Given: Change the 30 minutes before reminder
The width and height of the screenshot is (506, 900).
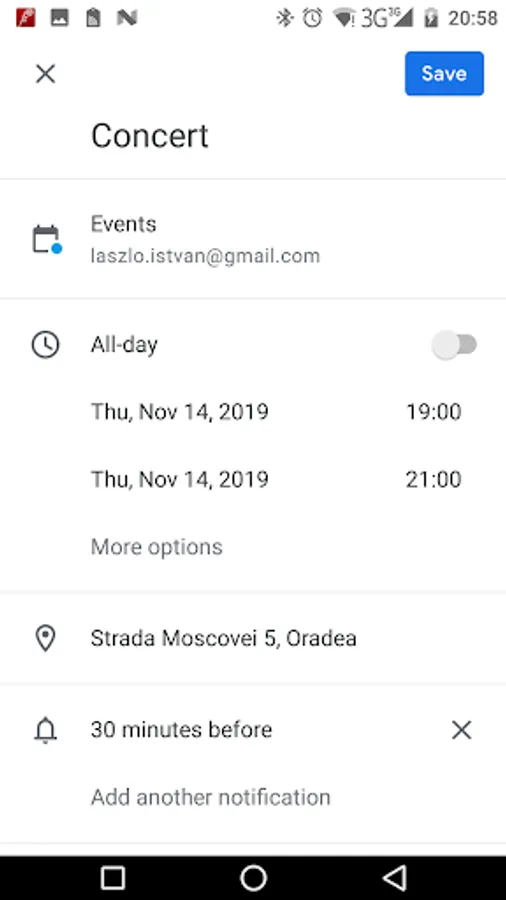Looking at the screenshot, I should (x=181, y=730).
